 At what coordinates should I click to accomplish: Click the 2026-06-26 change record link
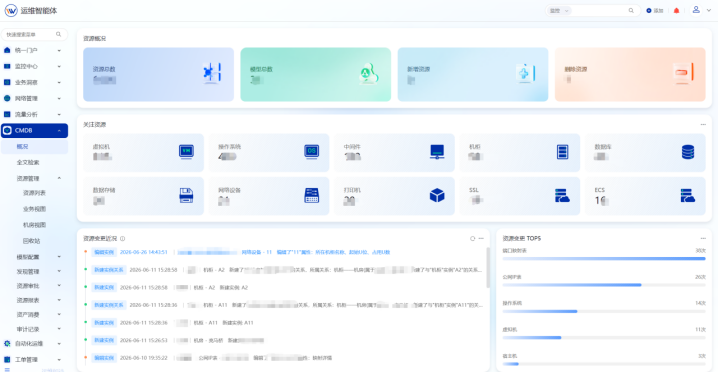point(241,252)
